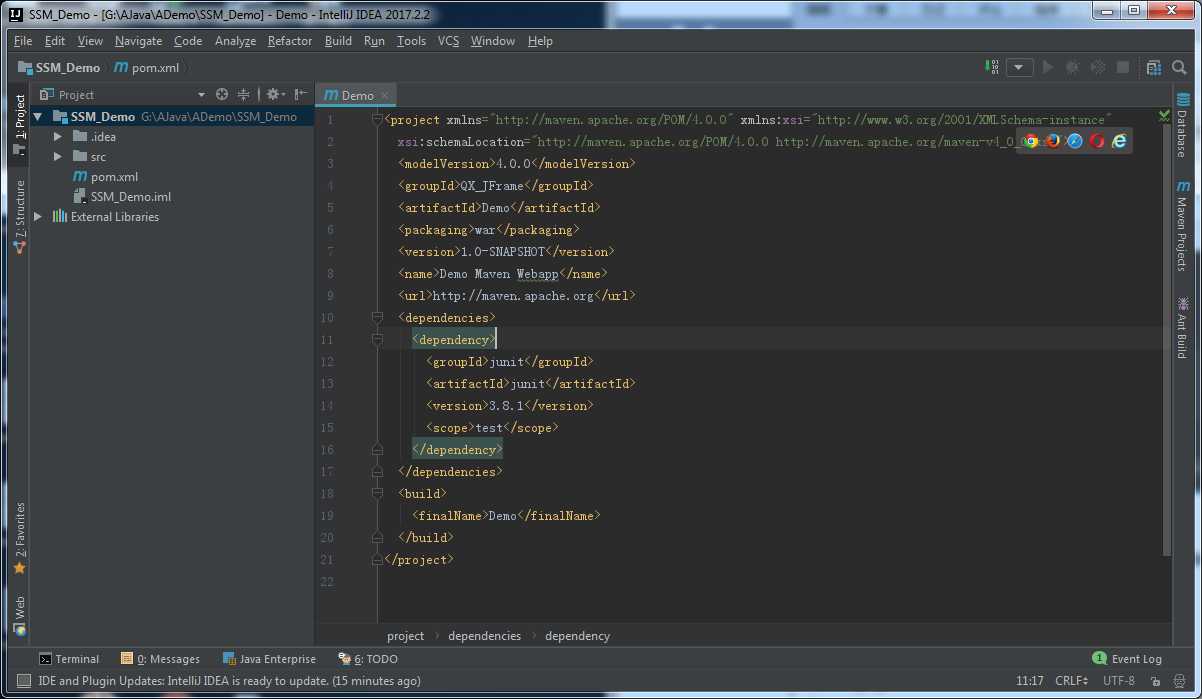Click the Stop square icon
The height and width of the screenshot is (699, 1202).
(x=1123, y=67)
